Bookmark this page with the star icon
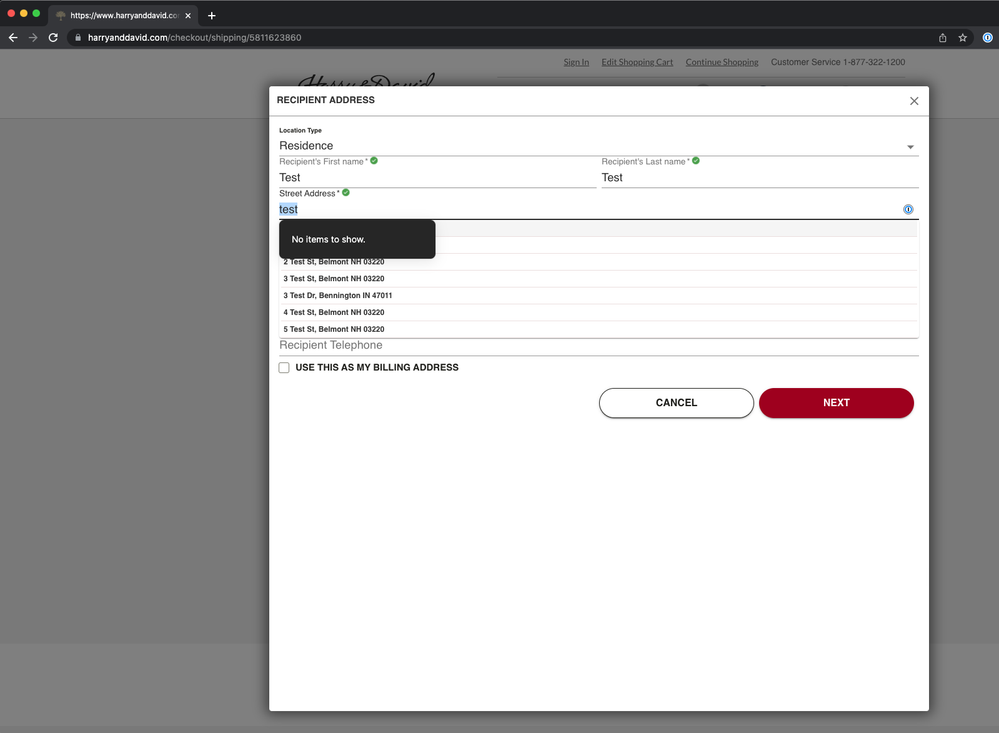Viewport: 999px width, 733px height. tap(962, 38)
